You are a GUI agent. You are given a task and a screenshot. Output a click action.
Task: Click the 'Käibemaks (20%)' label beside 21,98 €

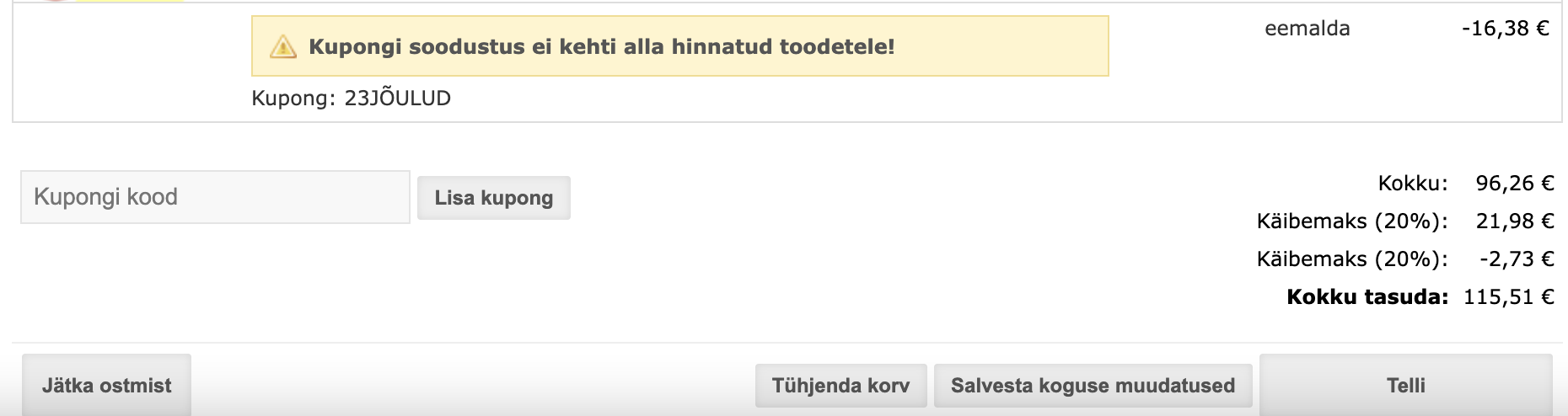1351,221
